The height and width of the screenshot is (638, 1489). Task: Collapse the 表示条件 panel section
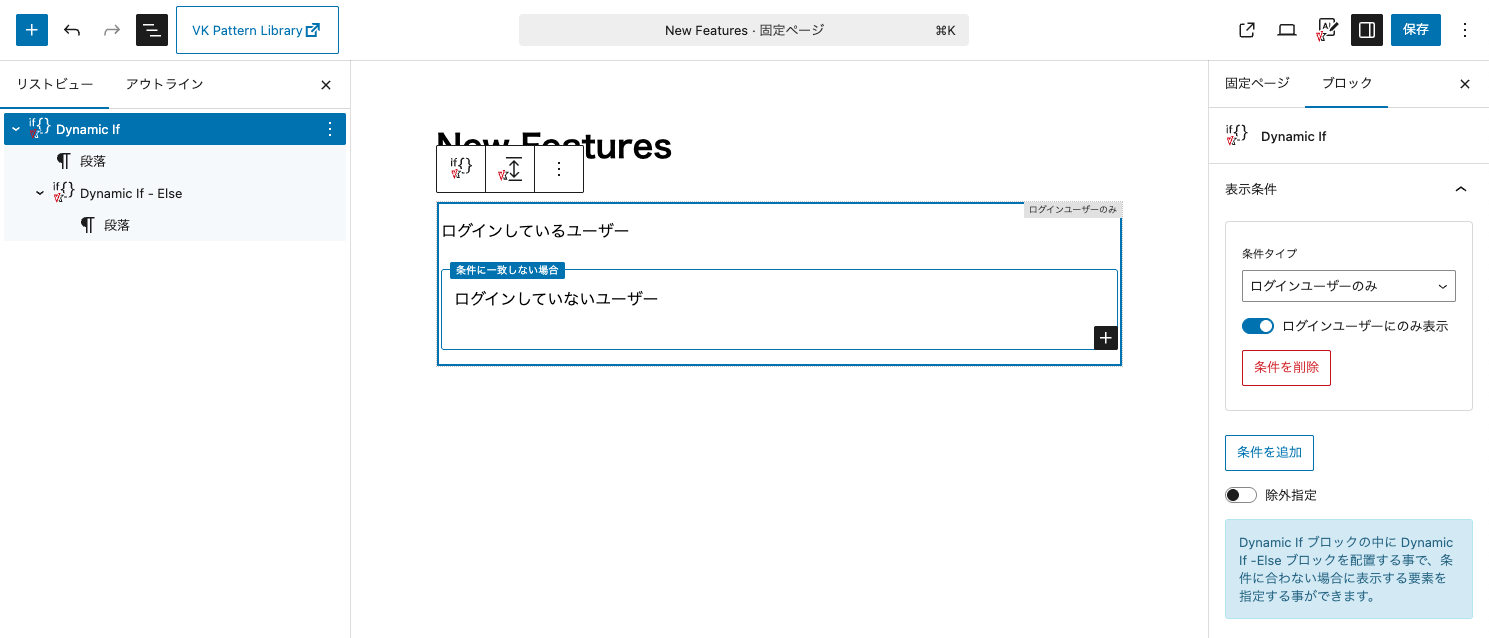[1460, 189]
